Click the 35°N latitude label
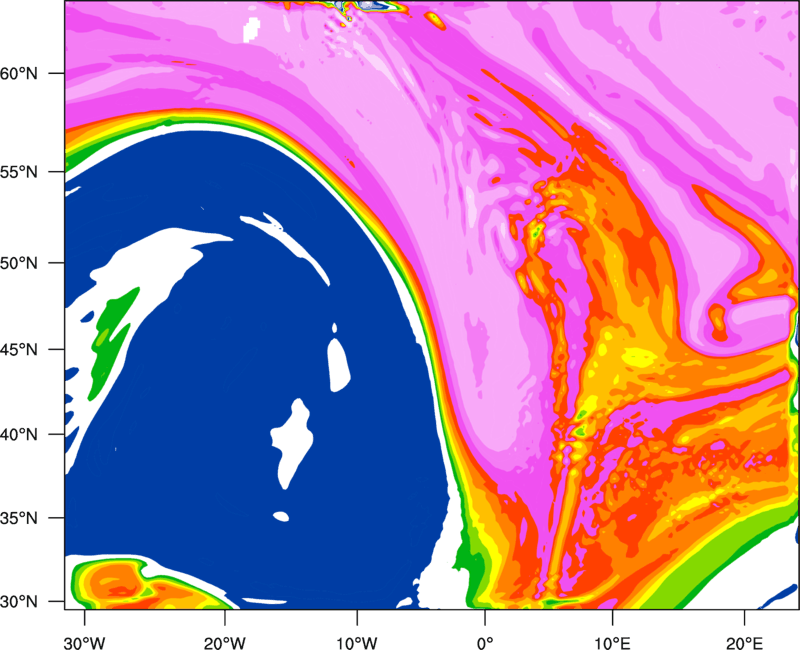Image resolution: width=800 pixels, height=650 pixels. point(19,518)
